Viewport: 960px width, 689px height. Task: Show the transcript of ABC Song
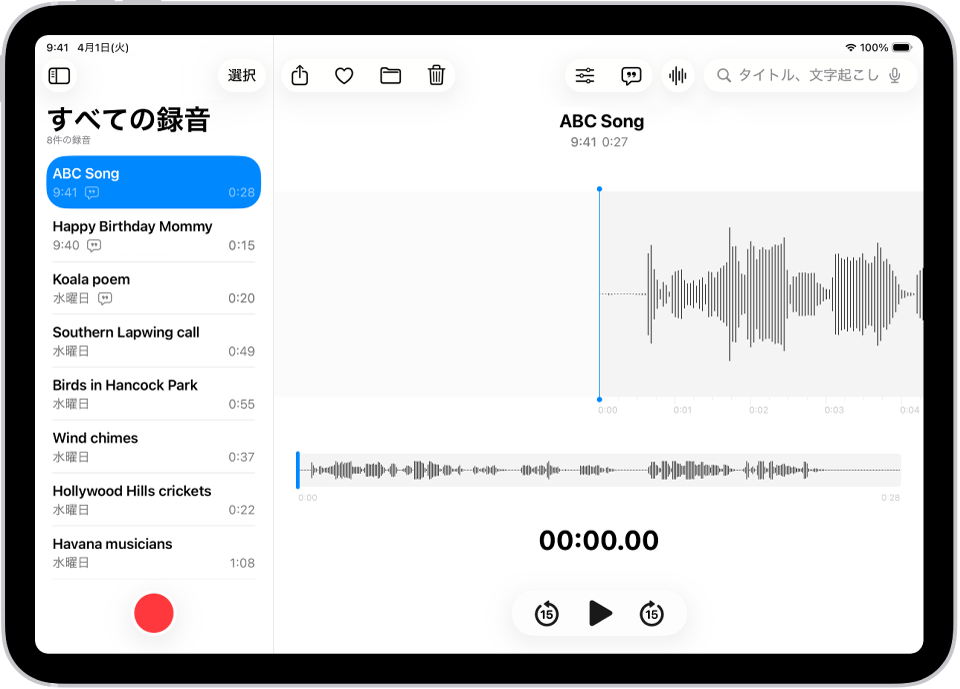(x=631, y=75)
